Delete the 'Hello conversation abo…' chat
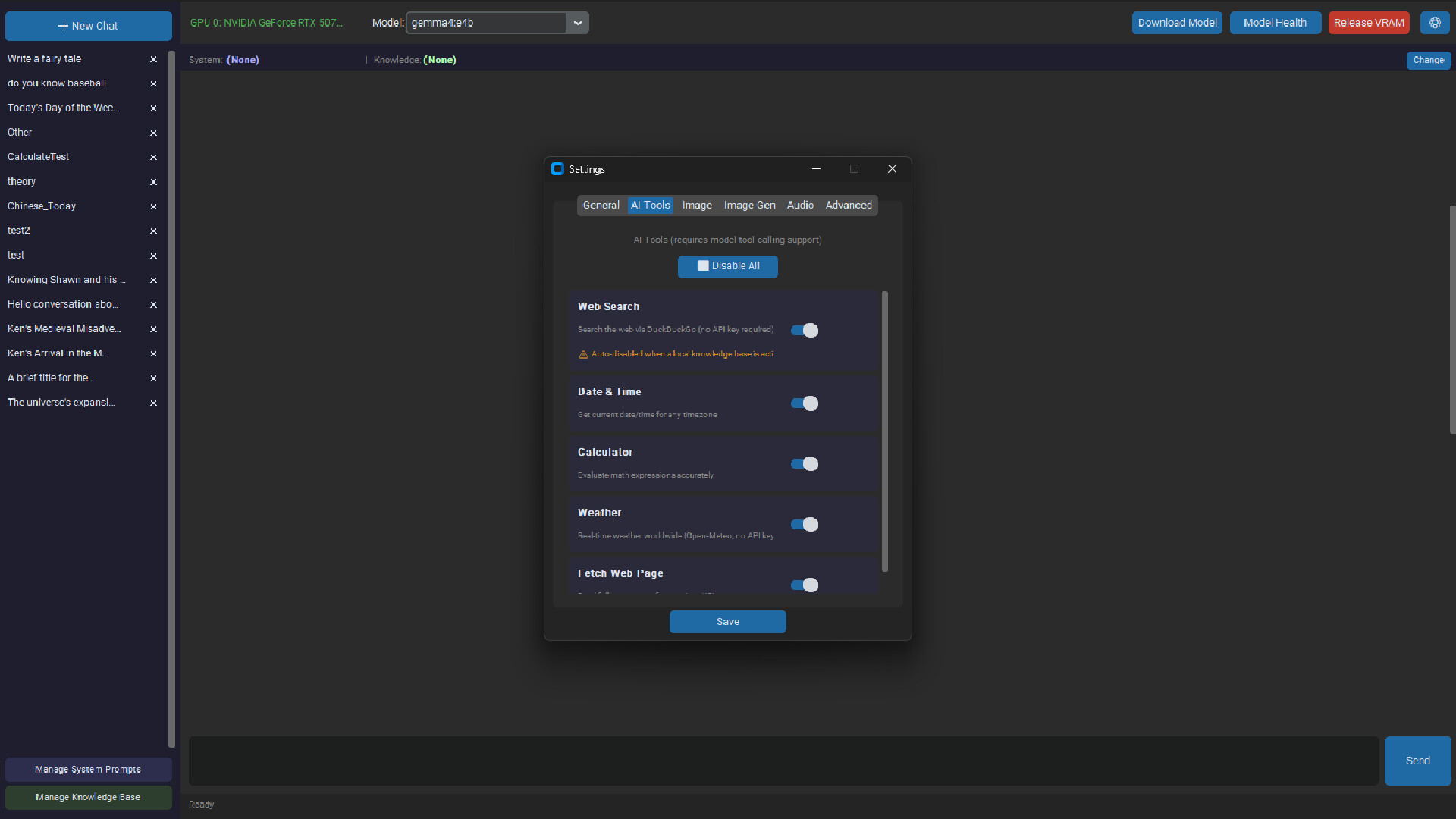The width and height of the screenshot is (1456, 819). [x=153, y=304]
